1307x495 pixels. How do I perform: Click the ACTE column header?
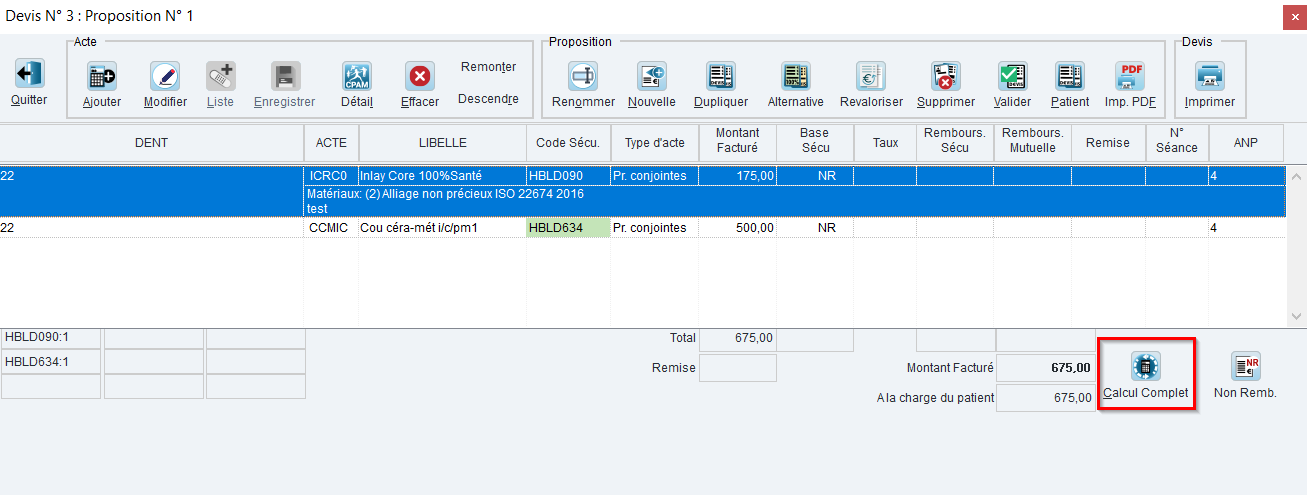point(331,143)
